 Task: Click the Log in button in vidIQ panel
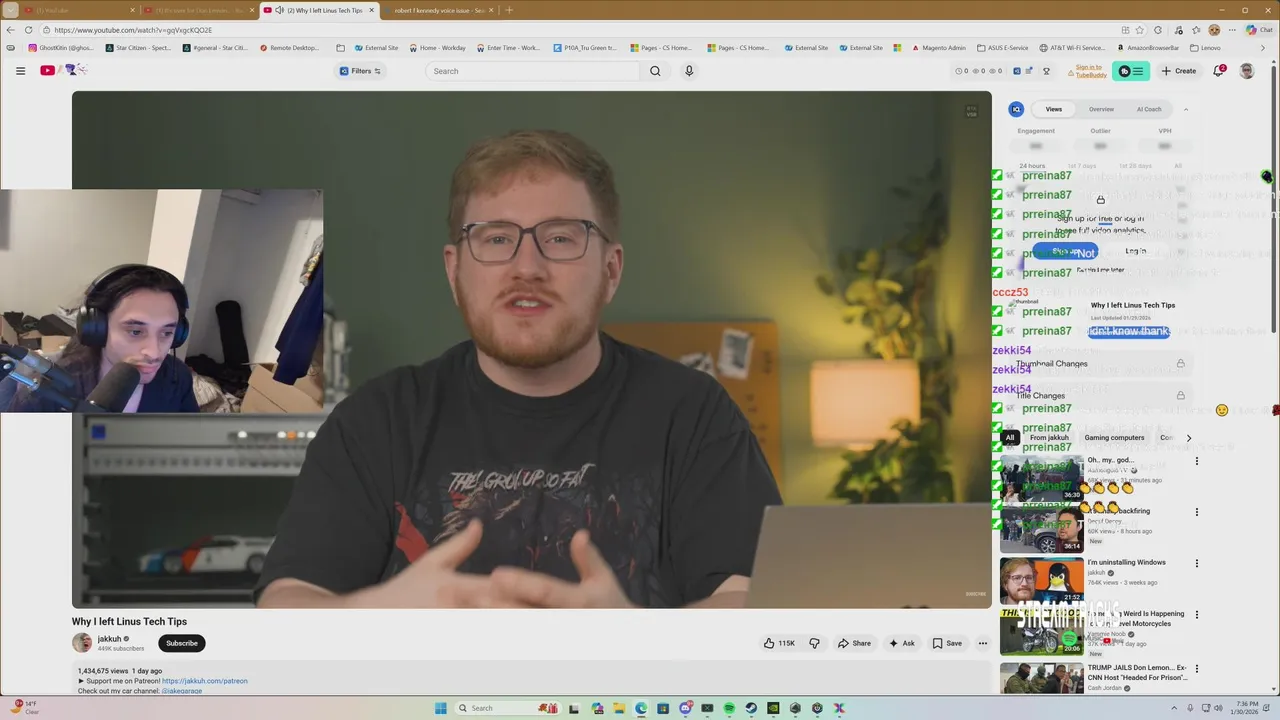coord(1136,251)
